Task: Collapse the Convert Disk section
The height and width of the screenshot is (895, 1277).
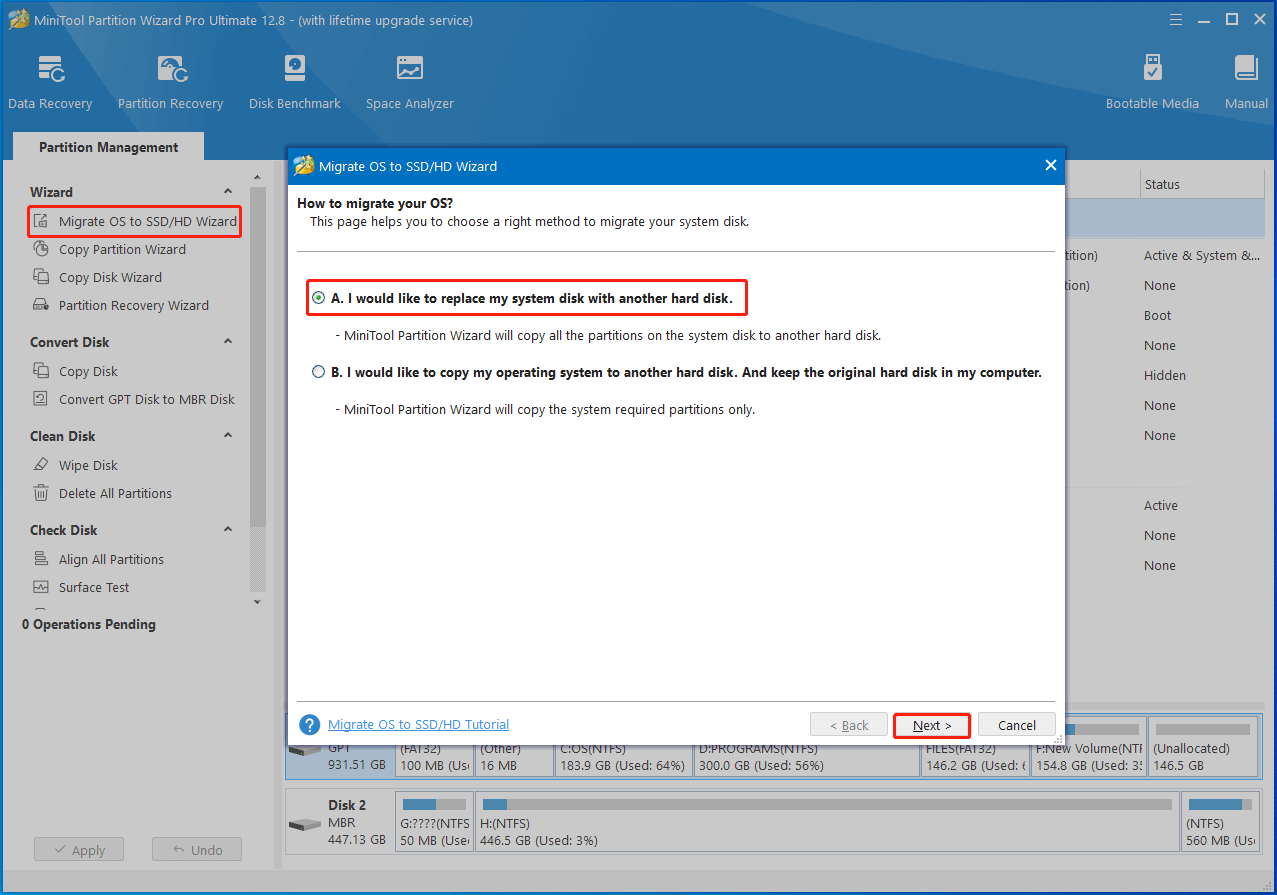Action: [x=228, y=342]
